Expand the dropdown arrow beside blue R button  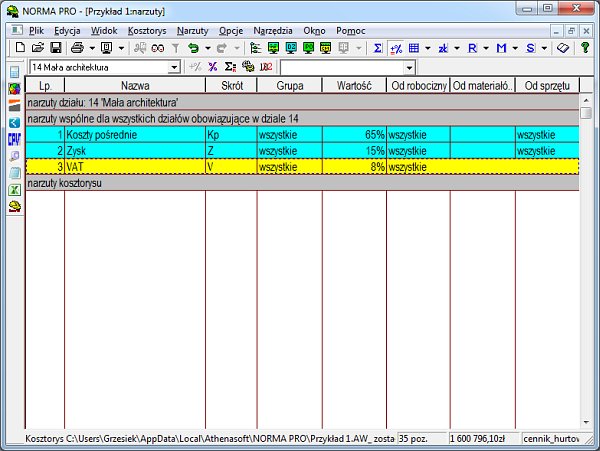(x=484, y=48)
